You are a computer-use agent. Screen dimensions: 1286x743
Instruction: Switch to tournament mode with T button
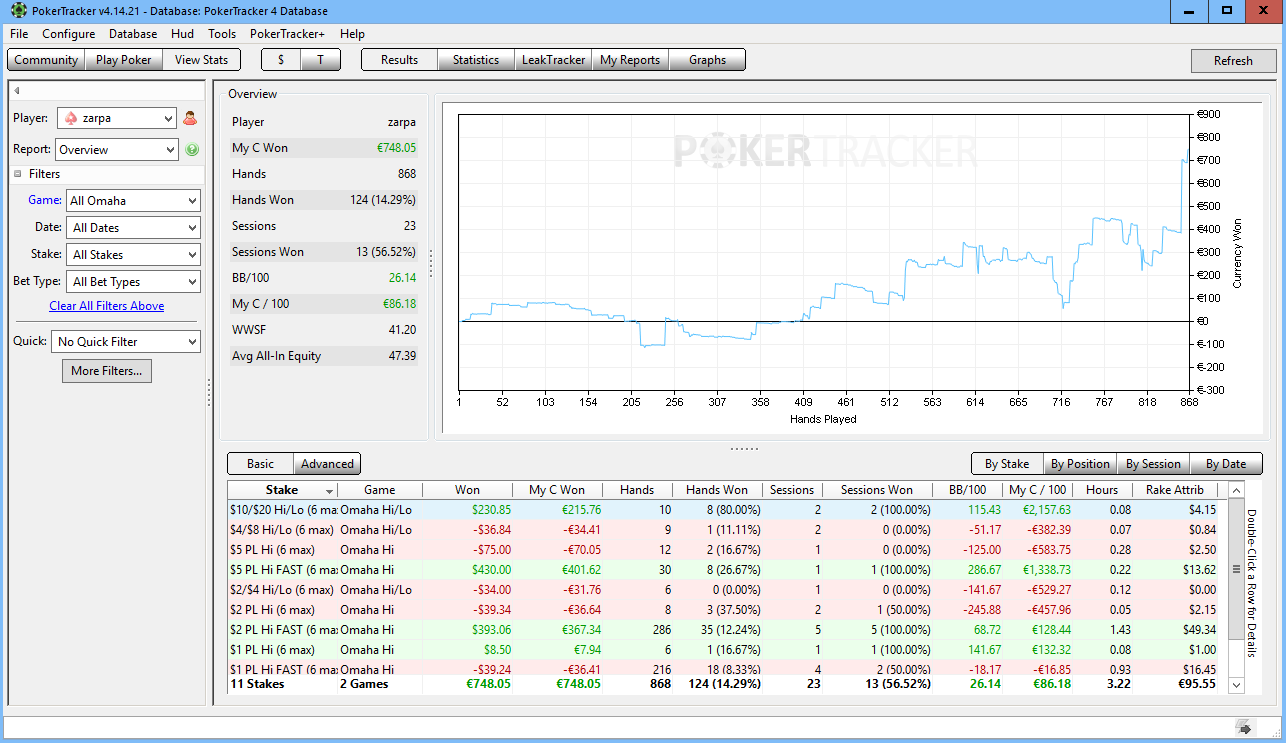[321, 60]
